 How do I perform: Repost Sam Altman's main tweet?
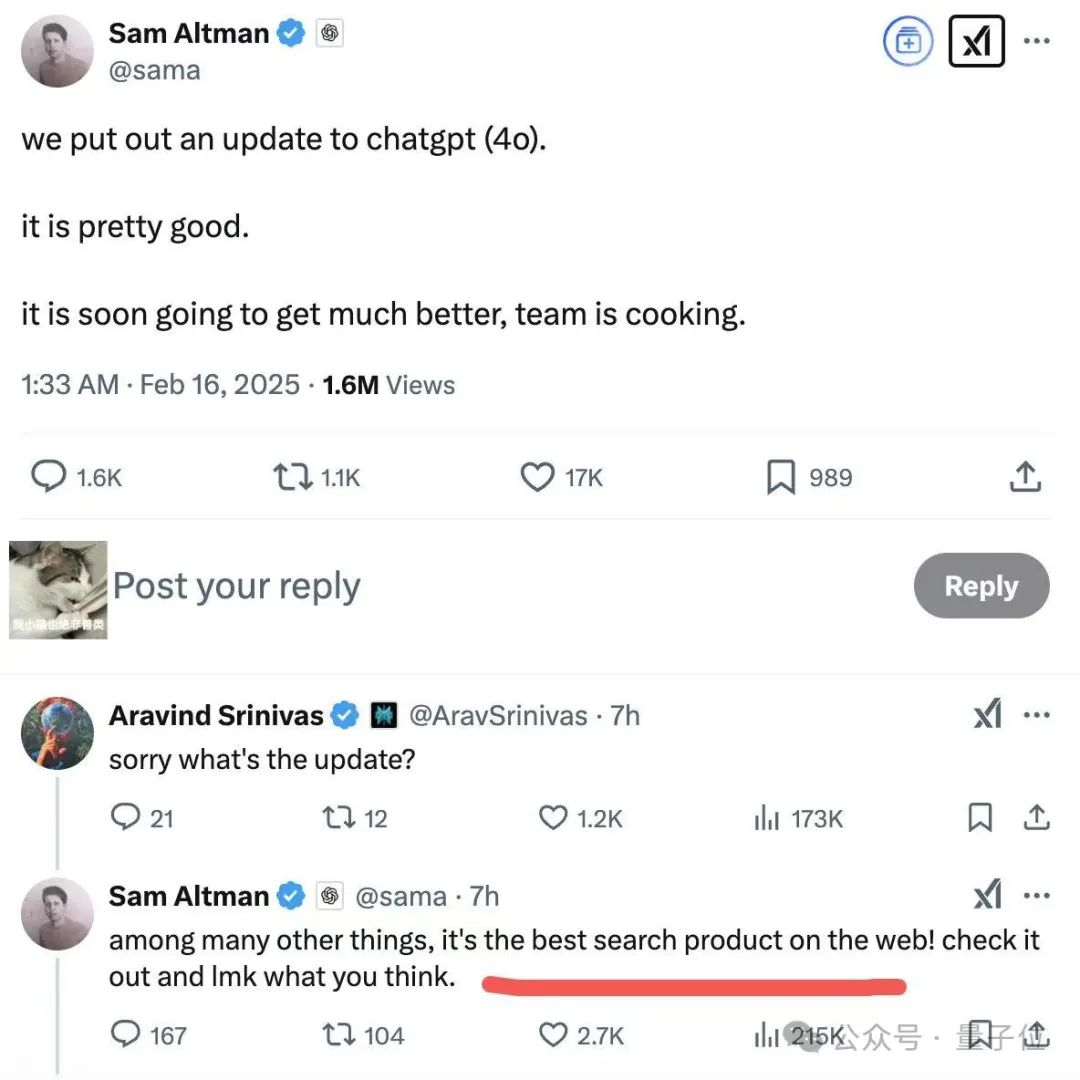(293, 477)
